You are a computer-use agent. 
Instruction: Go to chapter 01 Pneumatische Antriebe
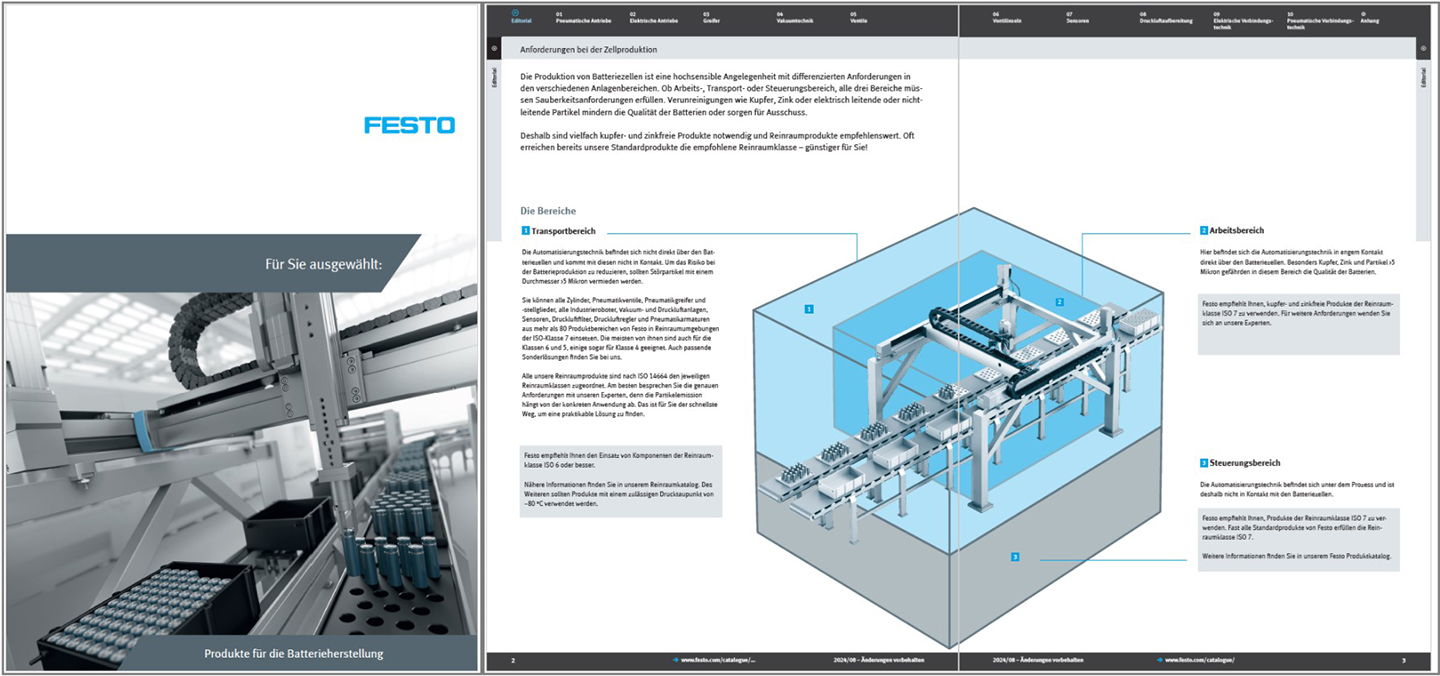pyautogui.click(x=585, y=18)
